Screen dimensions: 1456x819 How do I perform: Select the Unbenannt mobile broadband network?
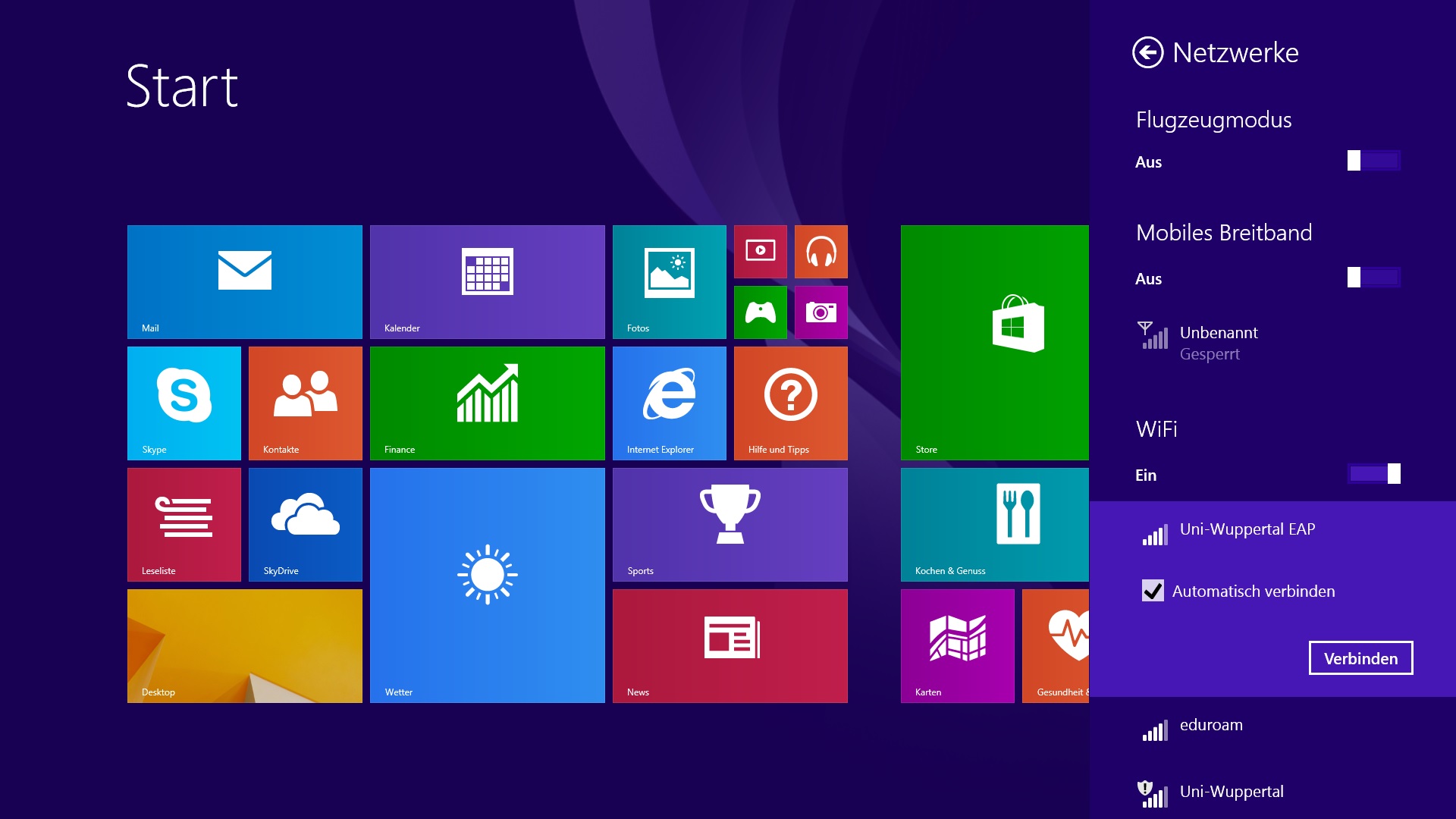point(1272,343)
